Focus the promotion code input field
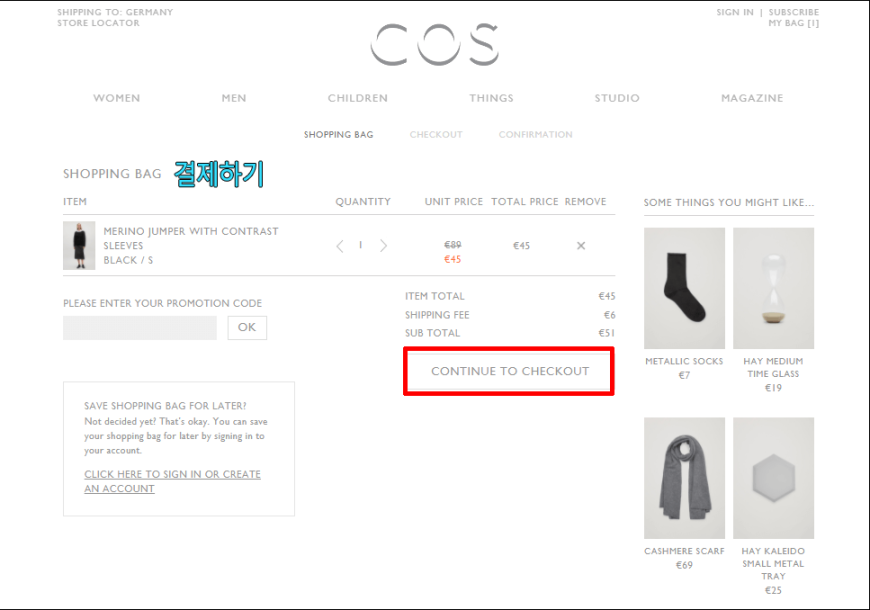Screen dimensions: 870x610 click(x=140, y=327)
